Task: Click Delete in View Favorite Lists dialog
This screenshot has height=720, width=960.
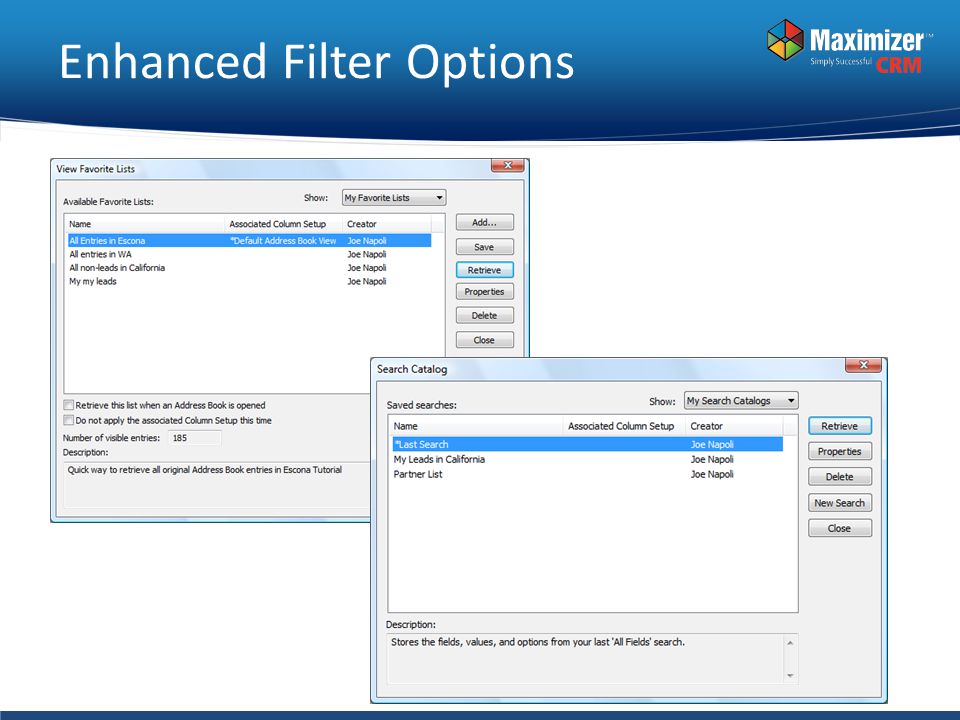Action: tap(484, 315)
